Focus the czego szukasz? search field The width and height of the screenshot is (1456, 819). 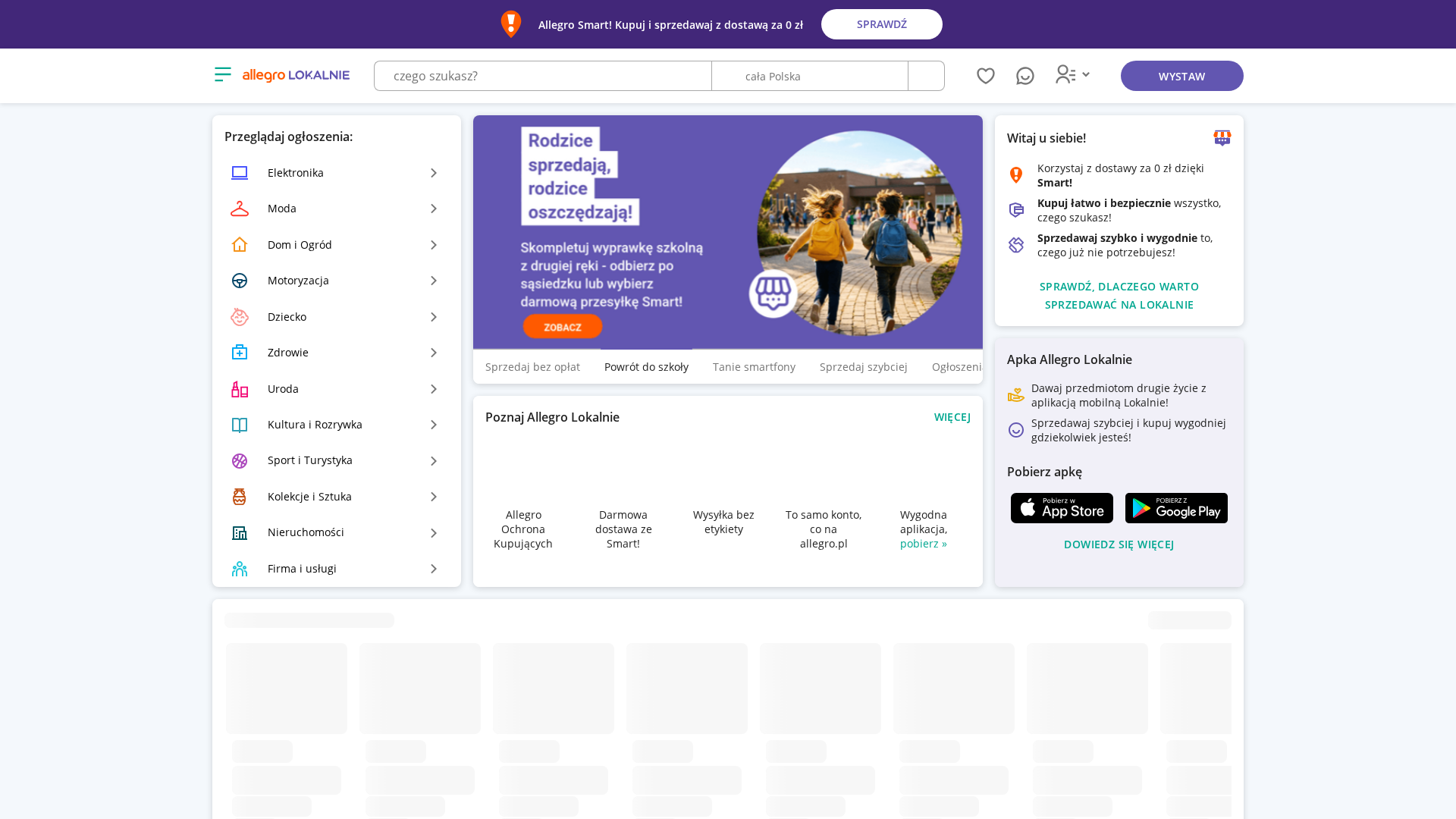(543, 76)
